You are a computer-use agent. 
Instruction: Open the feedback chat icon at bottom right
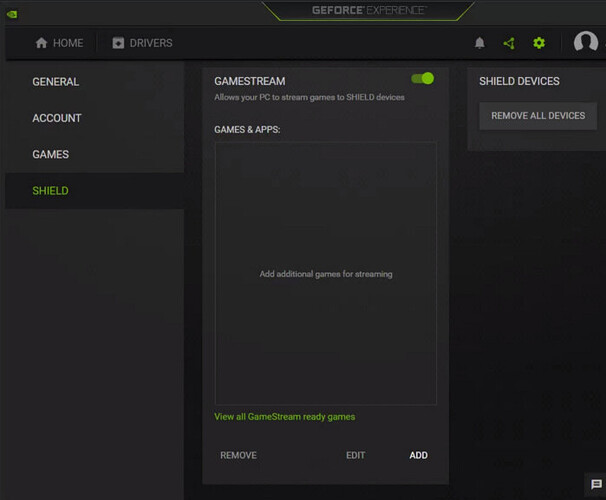coord(596,485)
